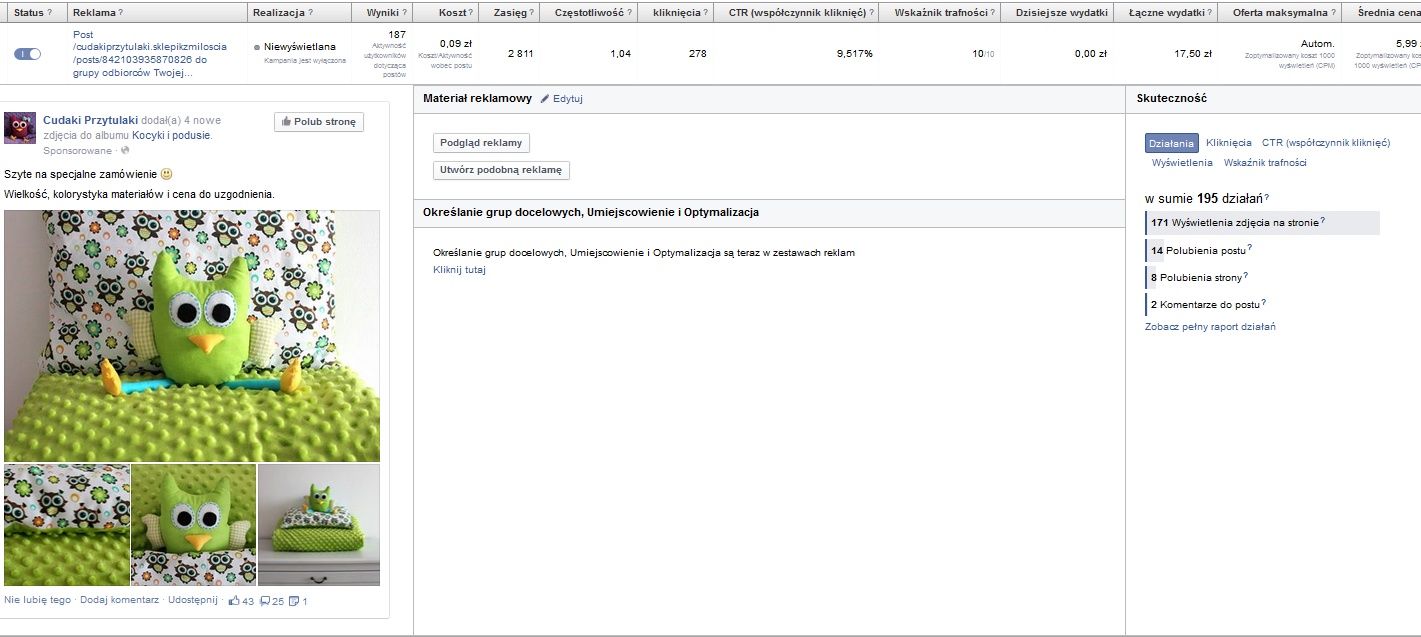
Task: Open the green owl close-up thumbnail
Action: [x=194, y=525]
